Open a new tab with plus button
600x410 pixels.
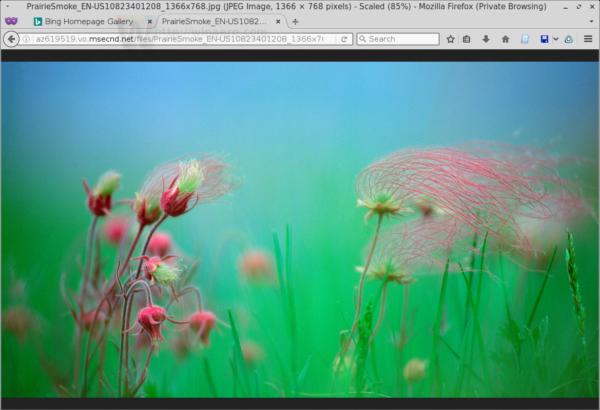(295, 22)
